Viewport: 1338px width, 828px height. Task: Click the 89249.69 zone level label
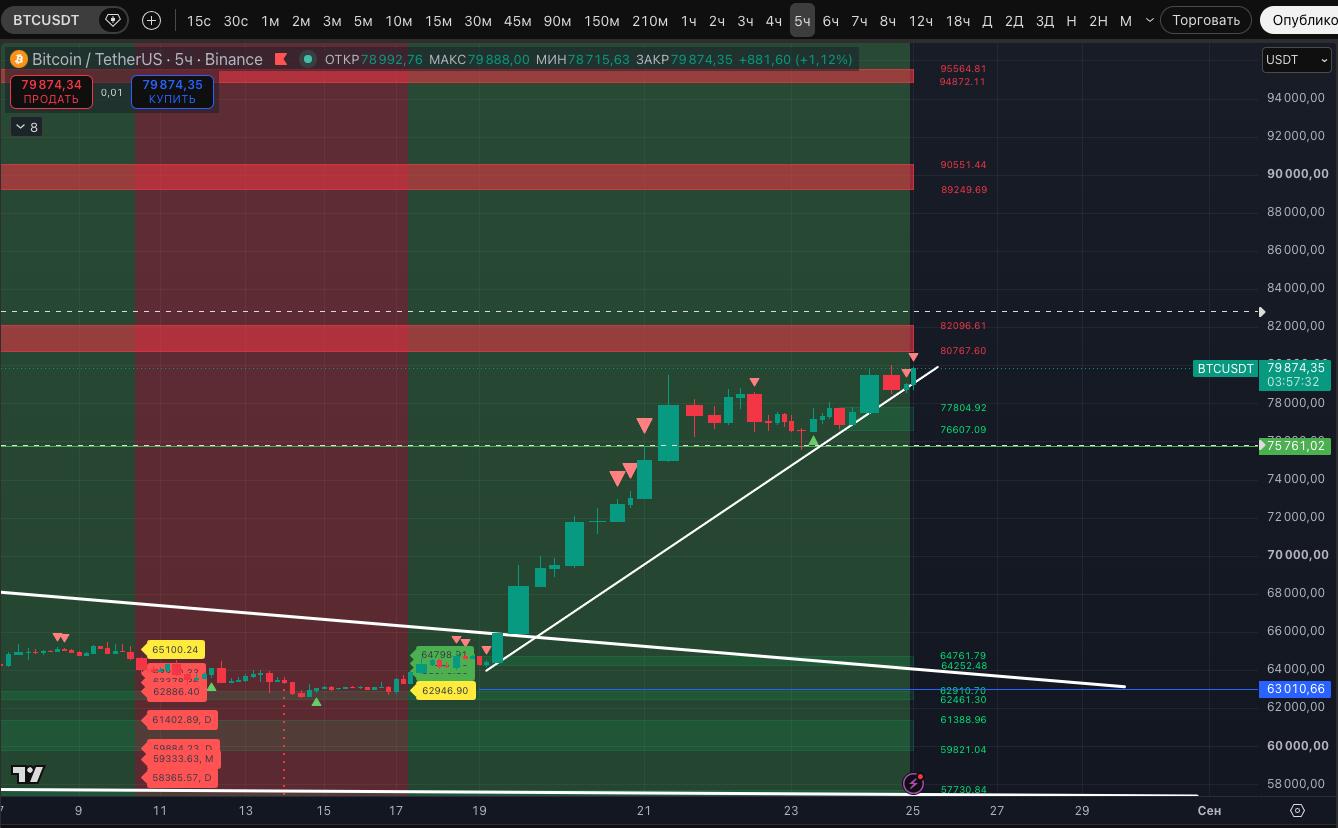tap(963, 190)
